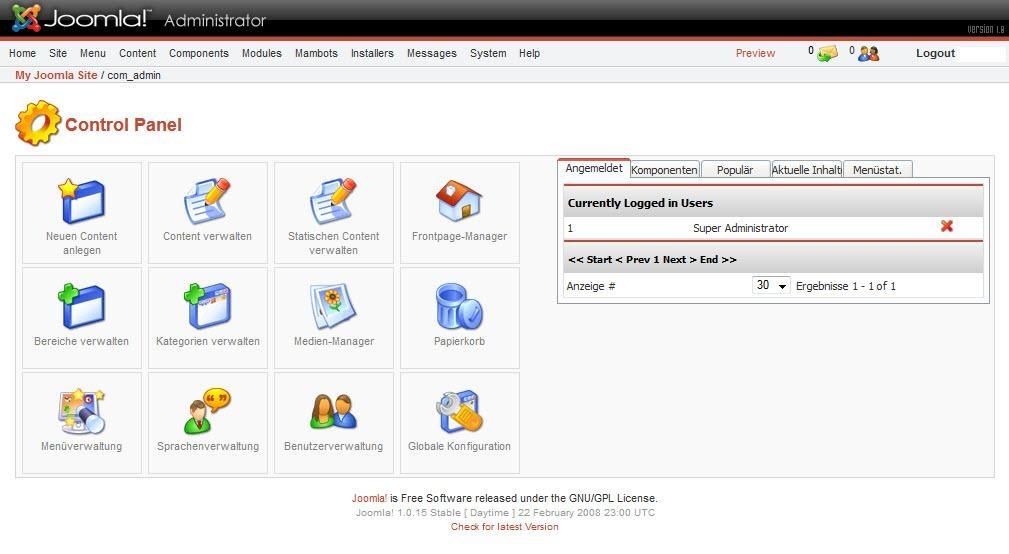The height and width of the screenshot is (554, 1009).
Task: Switch to the Komponenten tab
Action: (x=664, y=170)
